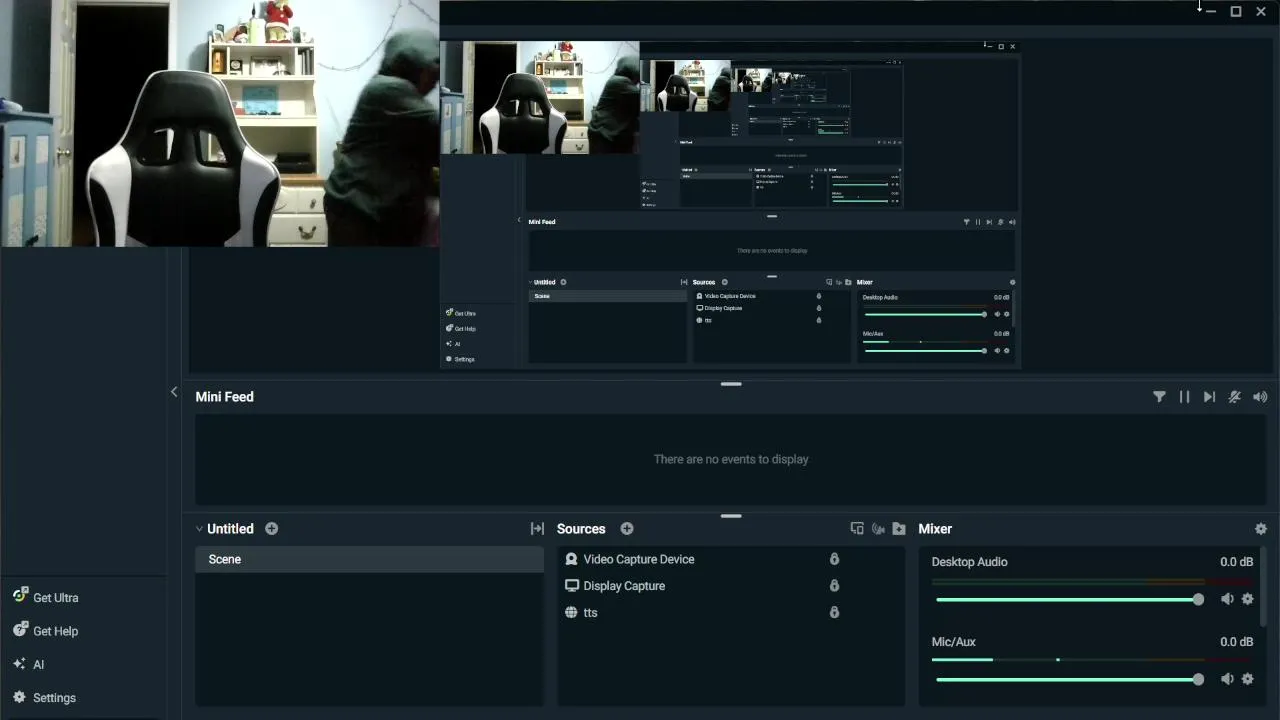The width and height of the screenshot is (1280, 720).
Task: Skip the current alert in Mini Feed
Action: [x=1209, y=397]
